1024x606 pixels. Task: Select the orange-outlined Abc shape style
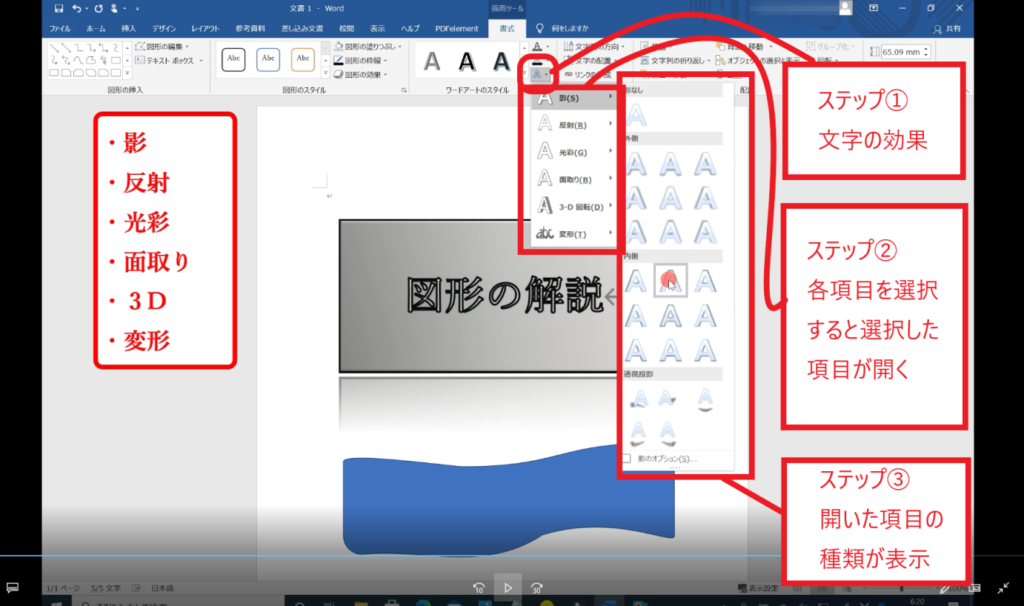click(x=303, y=59)
